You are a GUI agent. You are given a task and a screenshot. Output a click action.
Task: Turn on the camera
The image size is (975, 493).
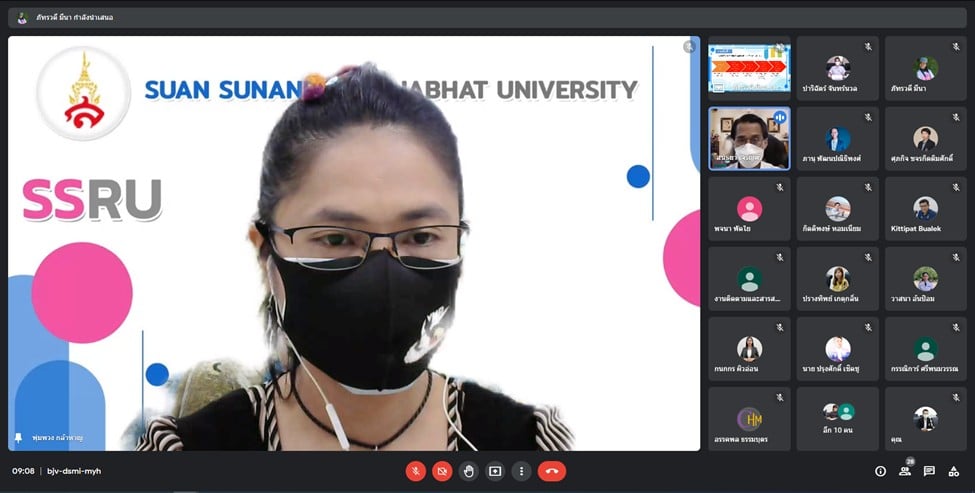[442, 471]
